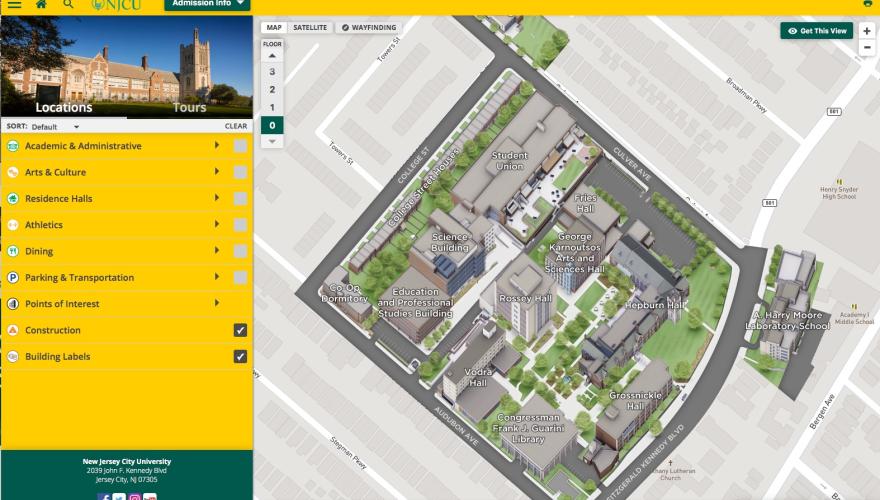This screenshot has width=880, height=500.
Task: Open the Instagram social link
Action: (135, 496)
